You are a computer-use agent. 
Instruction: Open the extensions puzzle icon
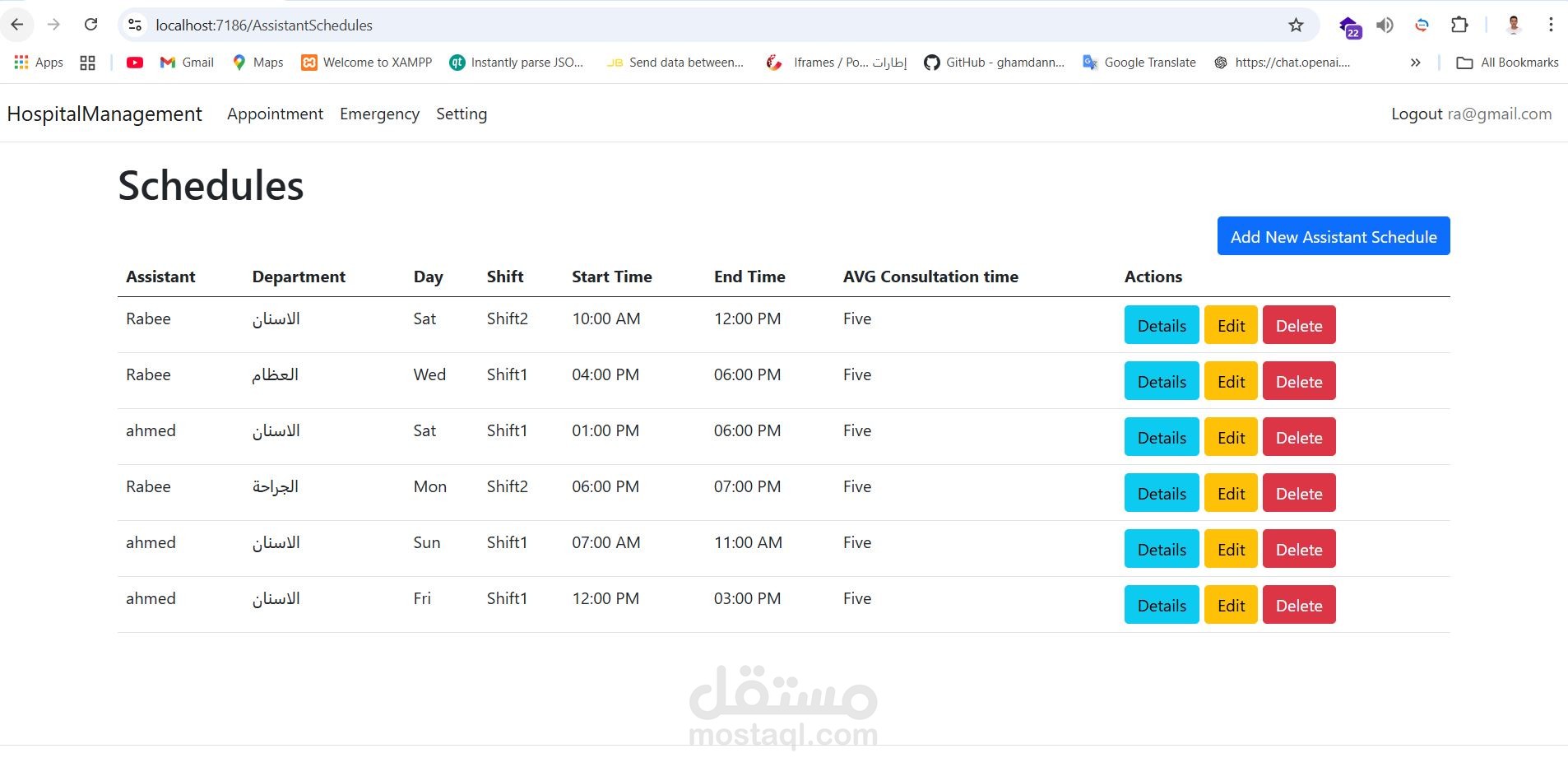coord(1459,25)
